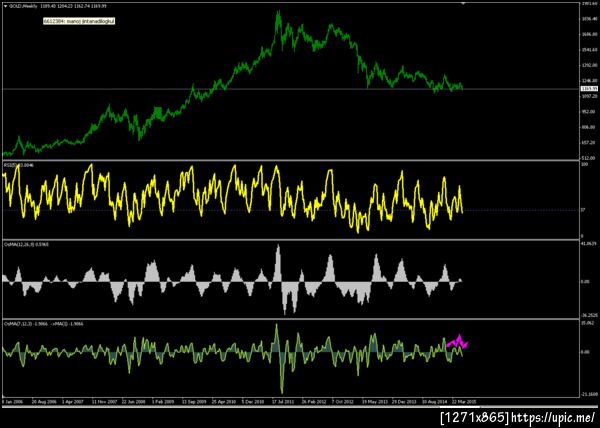Screen dimensions: 600x428
Task: Click the 29 Dec 2013 date label
Action: (404, 402)
